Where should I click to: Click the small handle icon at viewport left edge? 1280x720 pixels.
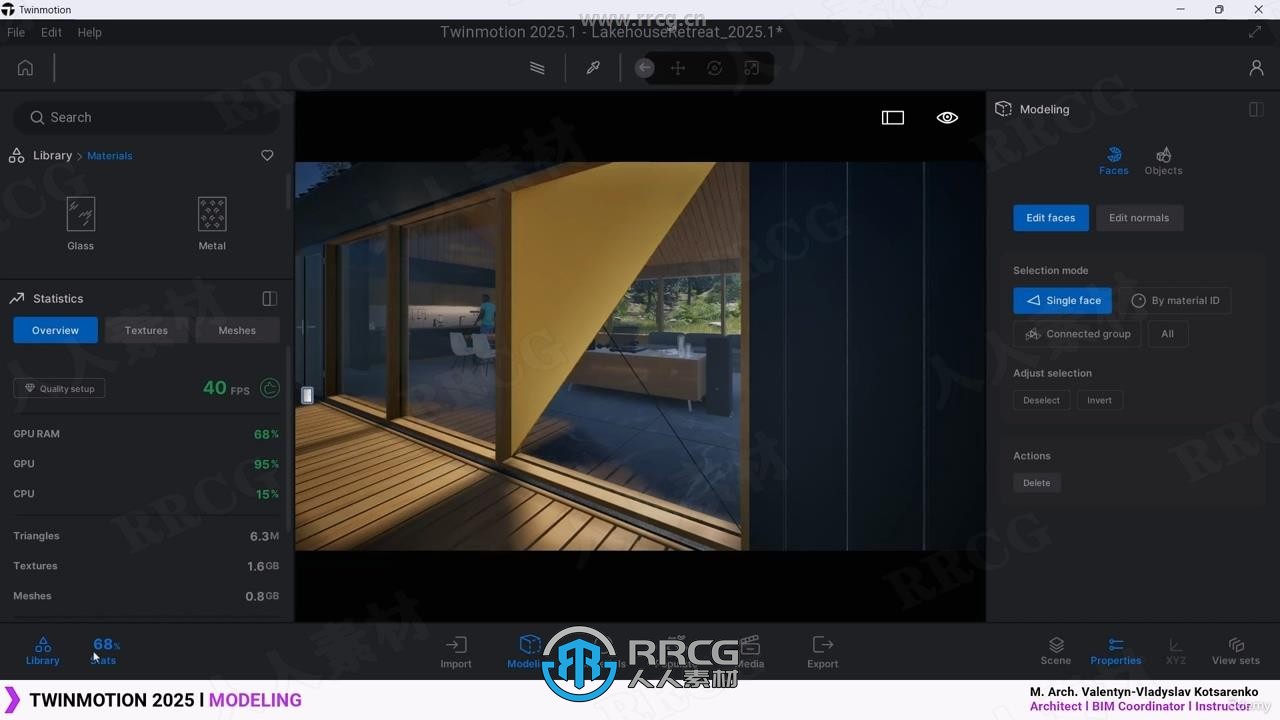307,395
